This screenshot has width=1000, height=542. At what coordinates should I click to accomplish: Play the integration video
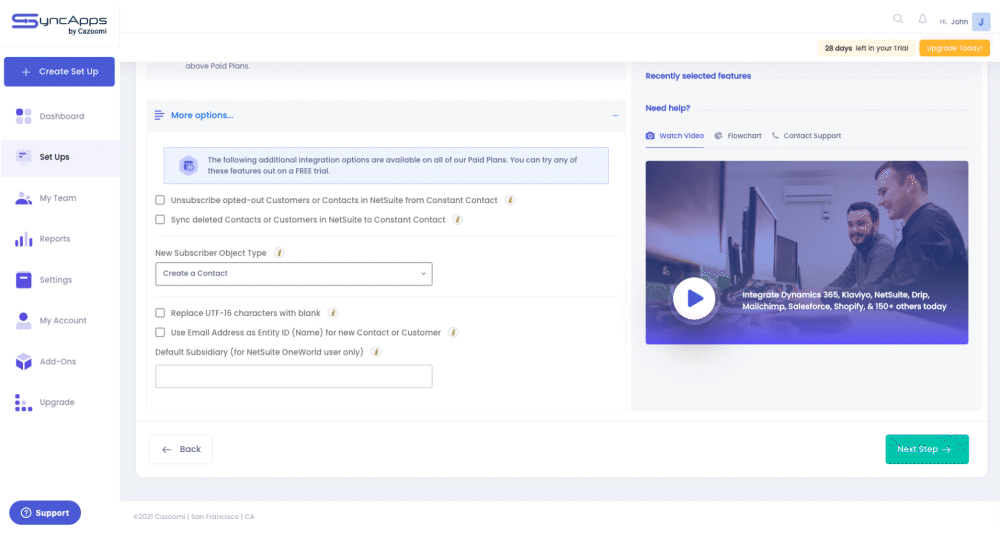click(x=694, y=298)
